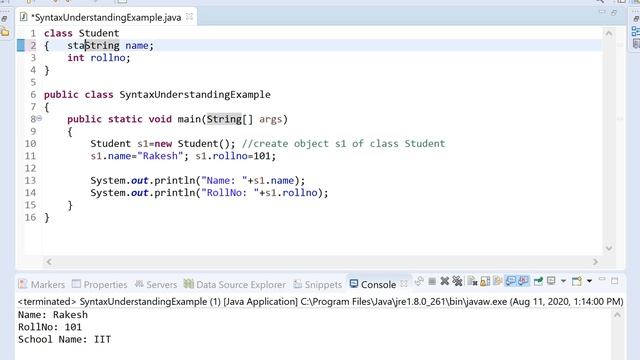Open the Task List icon on right edge

click(636, 43)
